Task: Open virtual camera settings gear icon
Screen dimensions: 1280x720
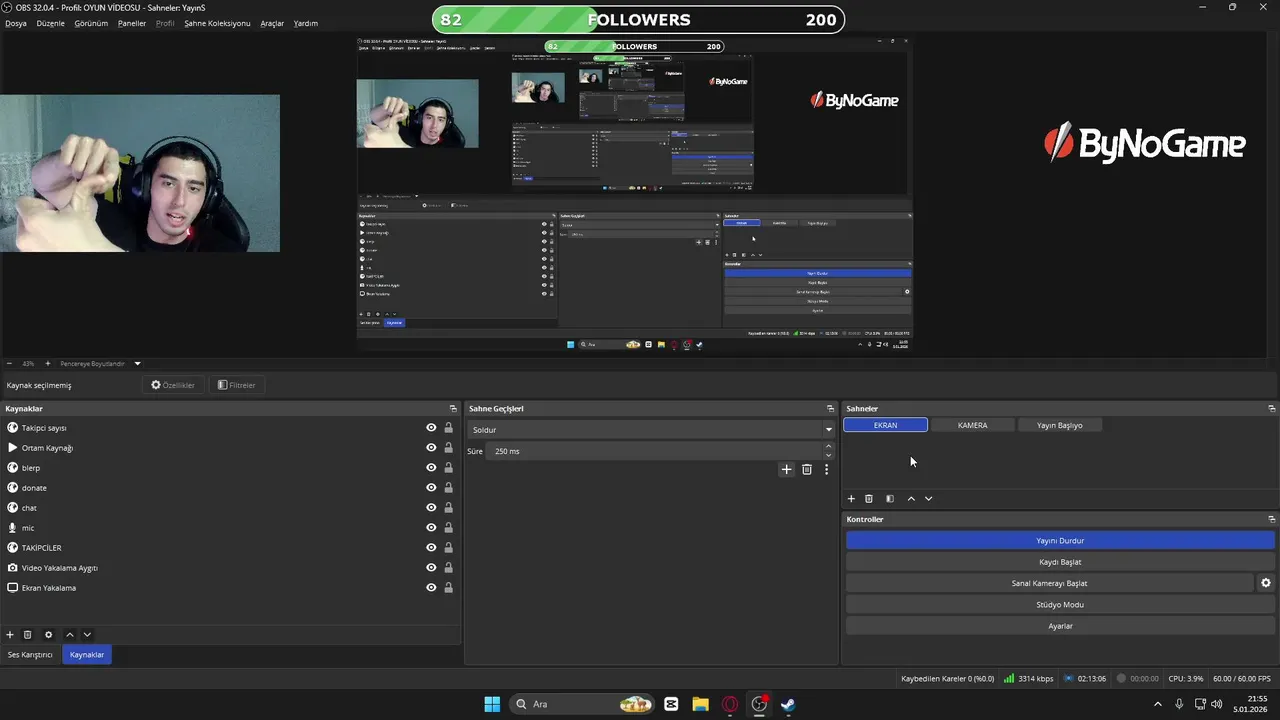Action: tap(1266, 583)
